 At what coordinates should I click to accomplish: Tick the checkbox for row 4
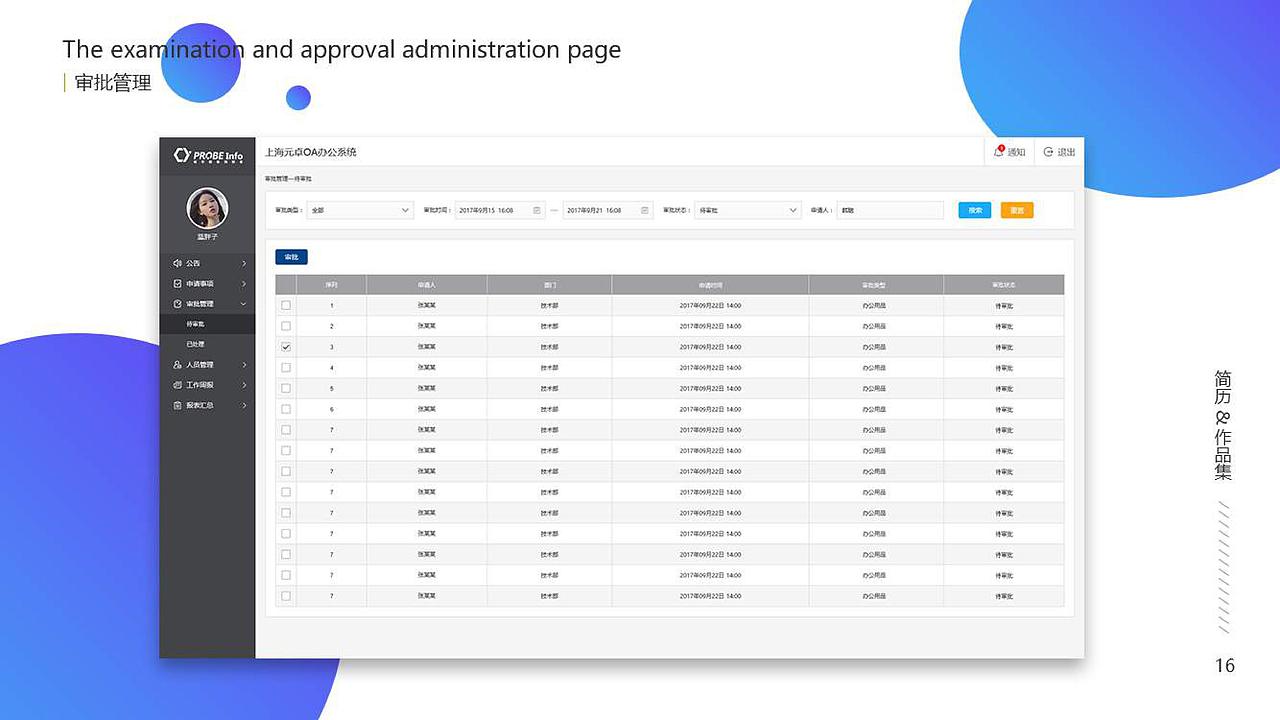286,367
